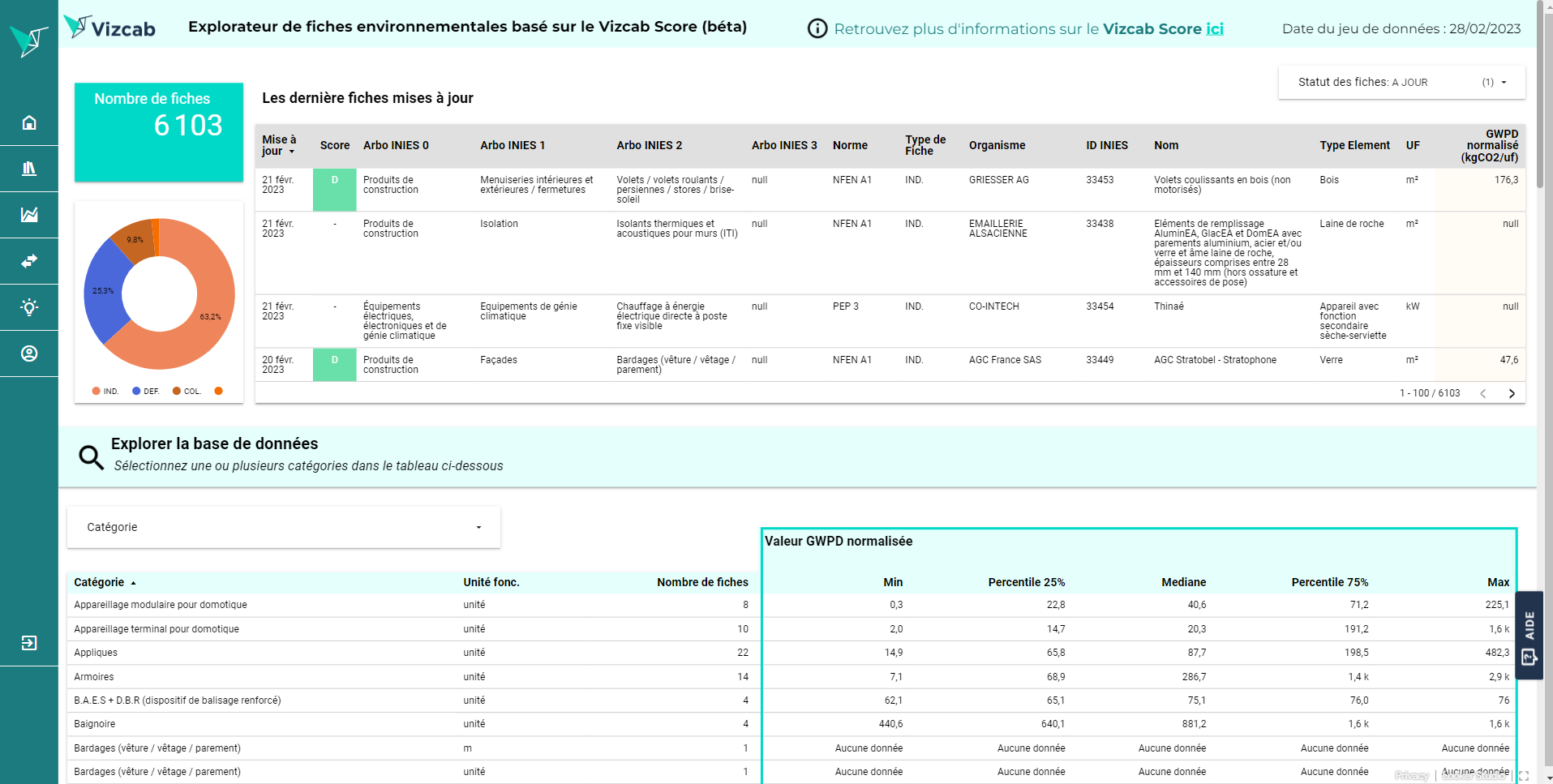Select 'CO-INTECH' organisme cell
The width and height of the screenshot is (1553, 784).
coord(993,306)
